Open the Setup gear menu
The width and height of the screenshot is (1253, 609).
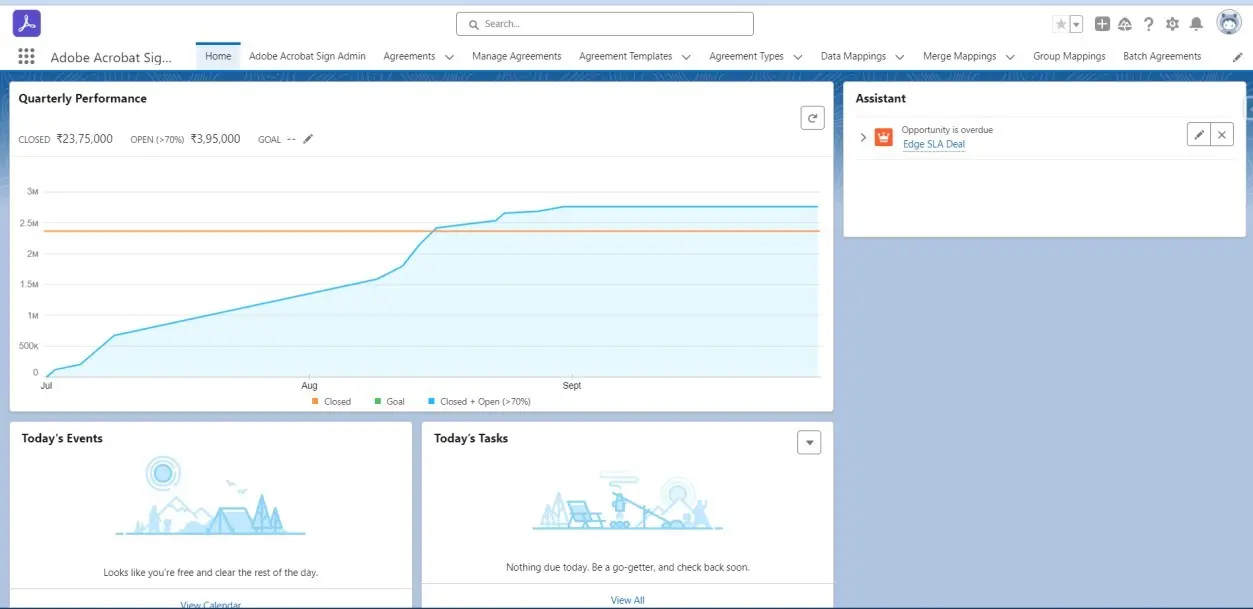1172,24
